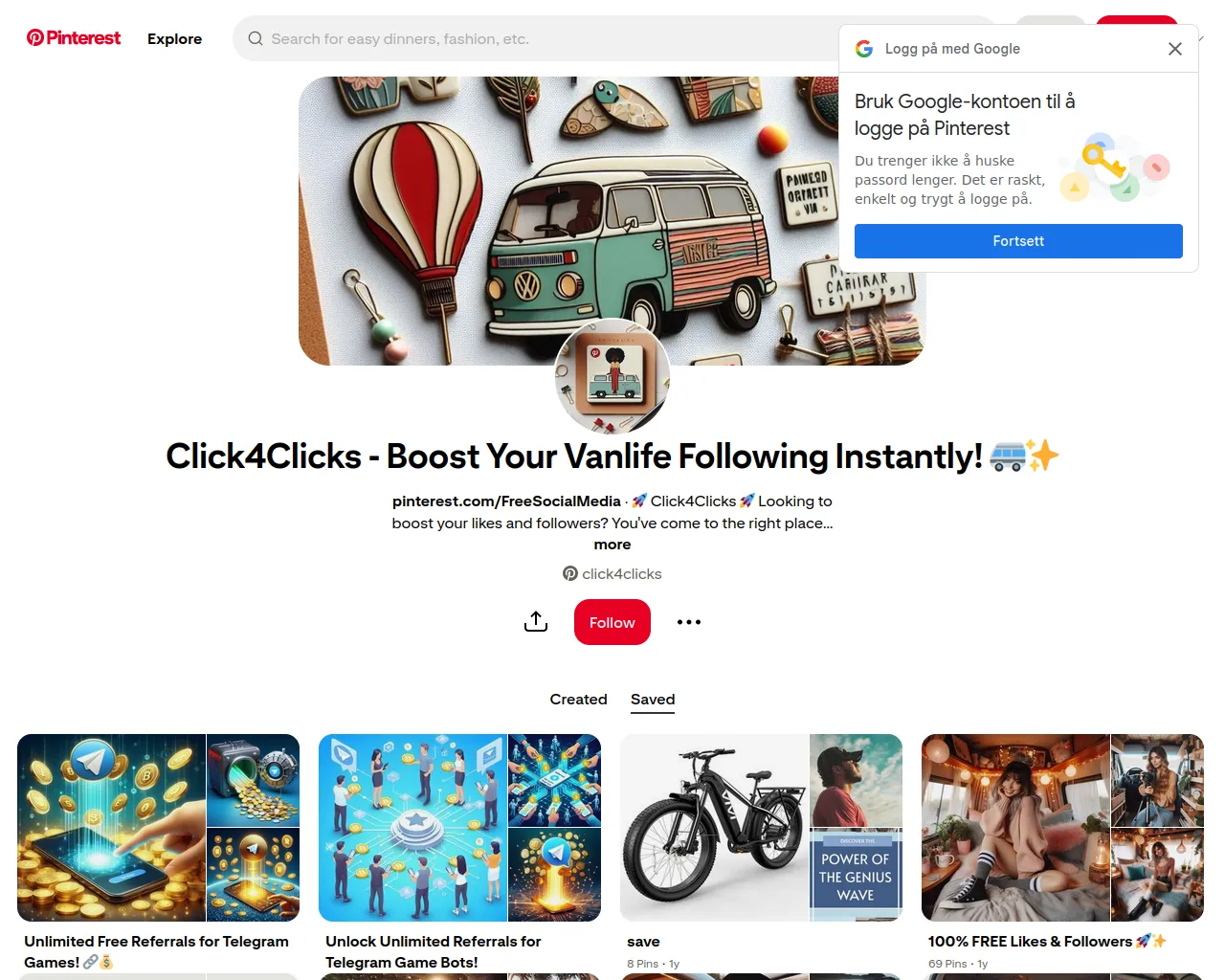Screen dimensions: 1225x980
Task: Expand the profile description with more
Action: (612, 545)
